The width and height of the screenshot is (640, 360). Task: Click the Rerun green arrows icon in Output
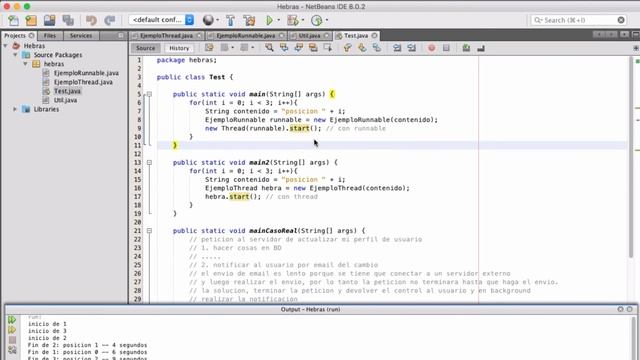[x=12, y=320]
